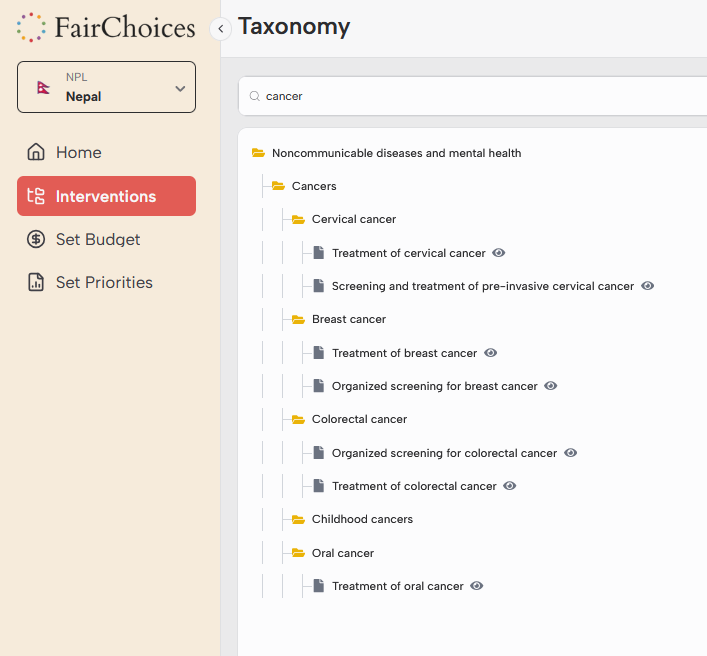The image size is (707, 656).
Task: Click the FairChoices logo icon
Action: tap(31, 28)
